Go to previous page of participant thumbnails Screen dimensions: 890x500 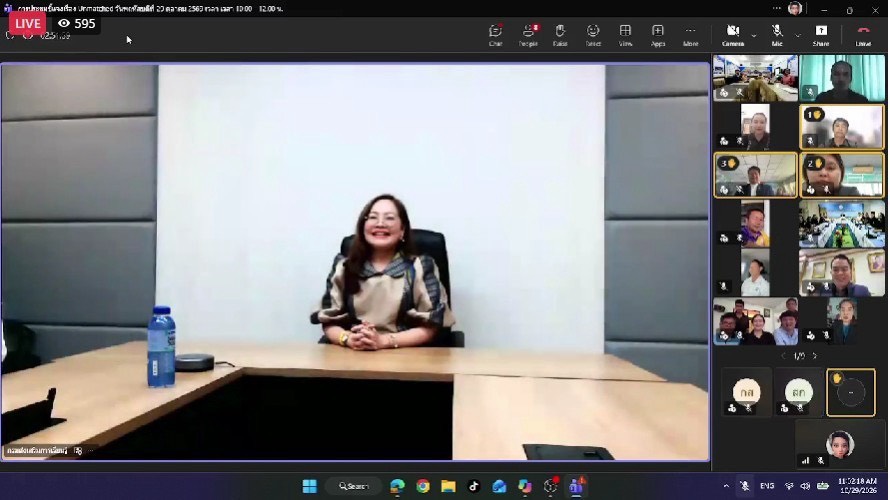784,356
